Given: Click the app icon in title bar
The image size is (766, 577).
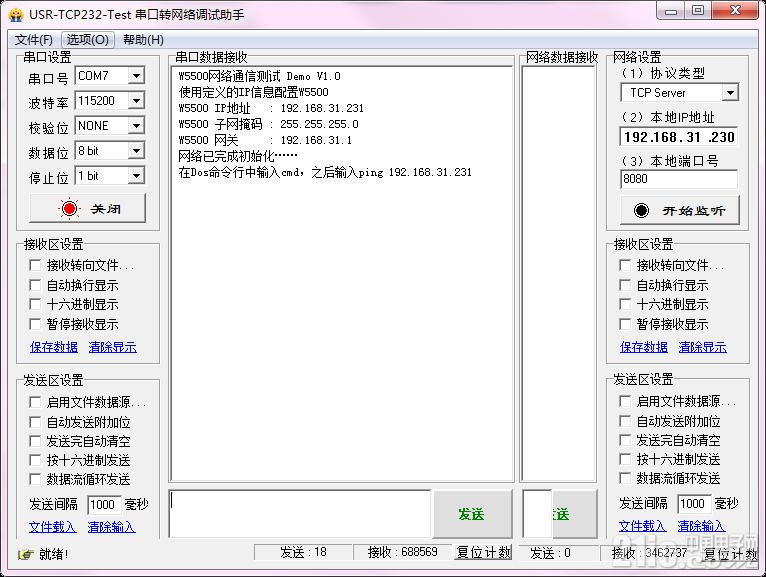Looking at the screenshot, I should (x=16, y=15).
